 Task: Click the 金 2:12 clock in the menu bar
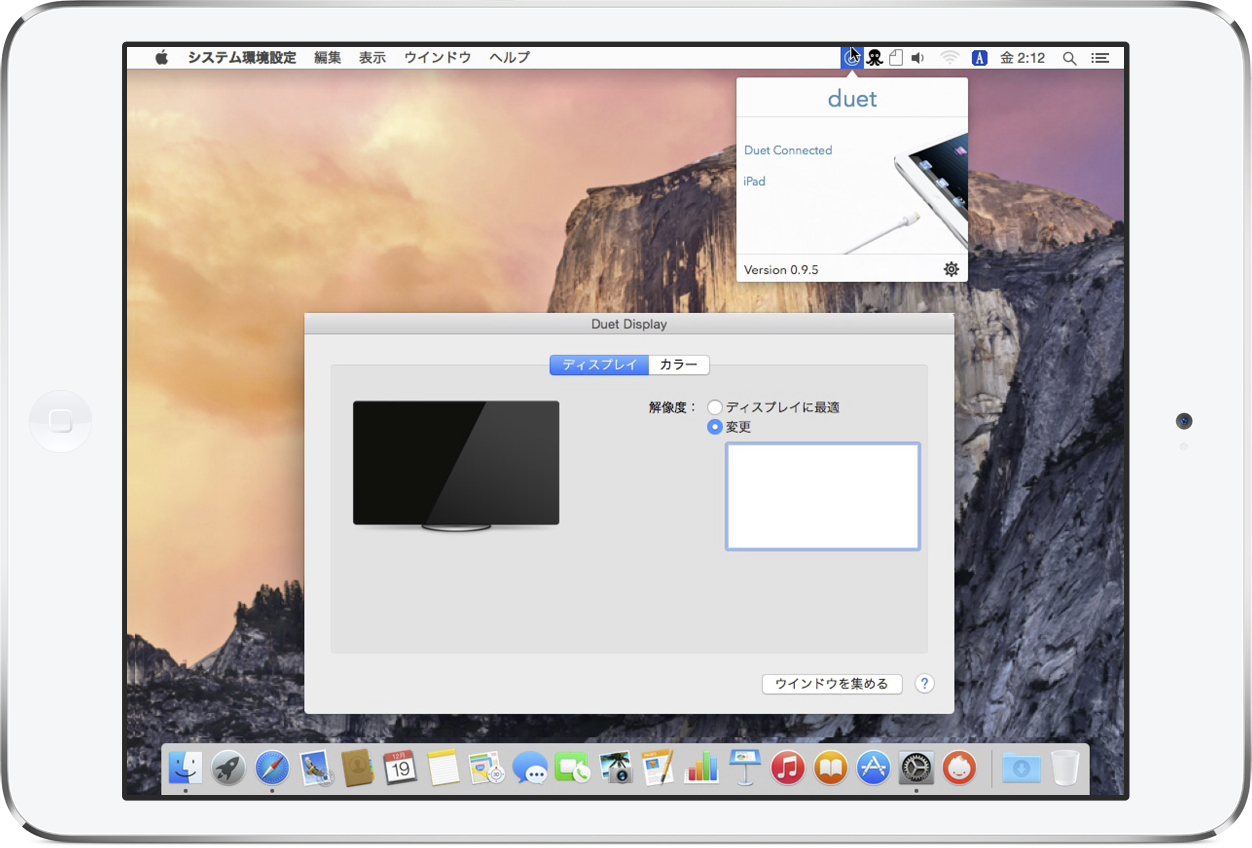[1023, 58]
